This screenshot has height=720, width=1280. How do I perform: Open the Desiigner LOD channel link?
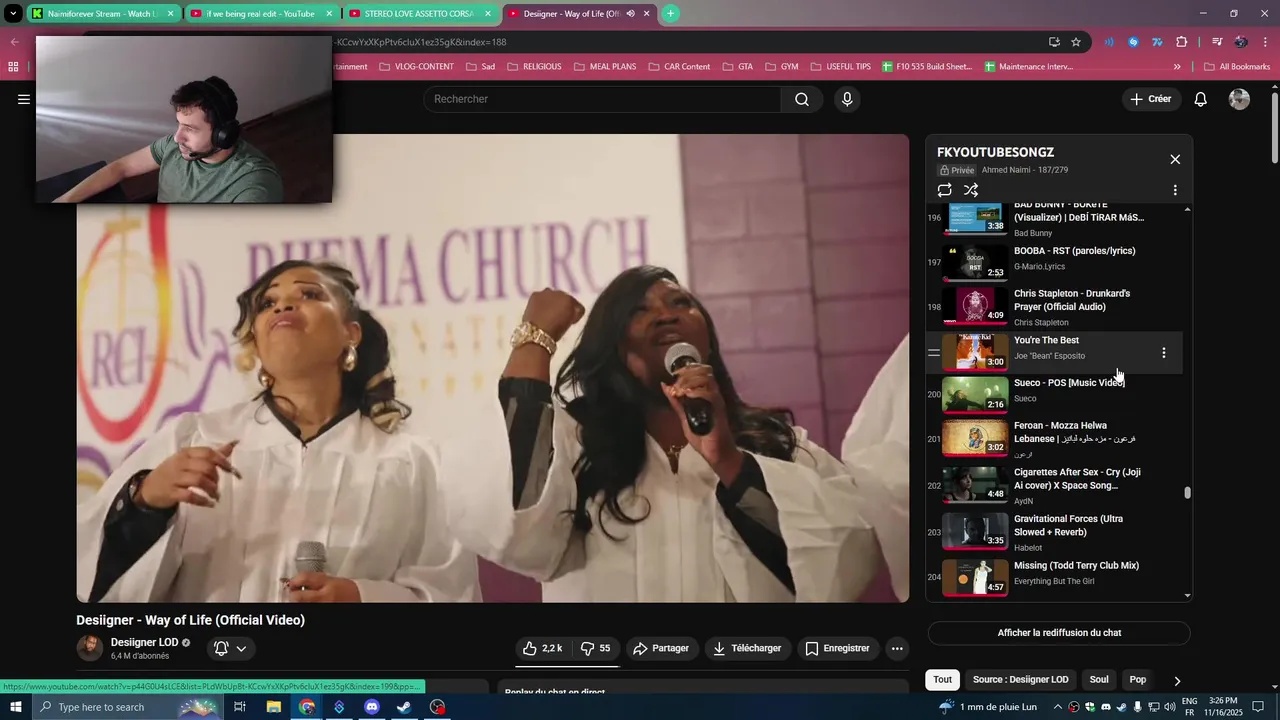144,642
